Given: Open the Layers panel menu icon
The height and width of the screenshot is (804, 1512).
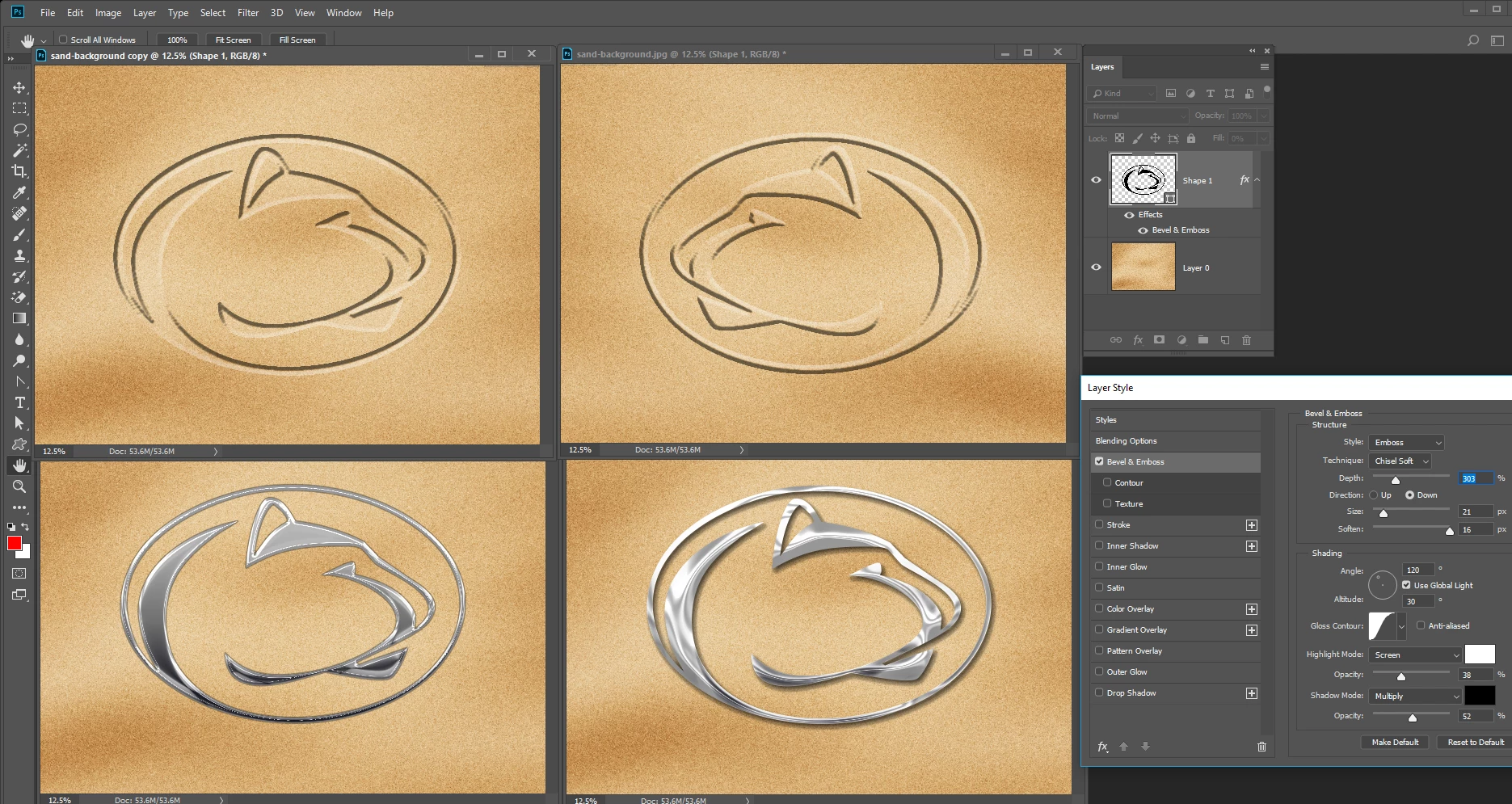Looking at the screenshot, I should coord(1264,67).
